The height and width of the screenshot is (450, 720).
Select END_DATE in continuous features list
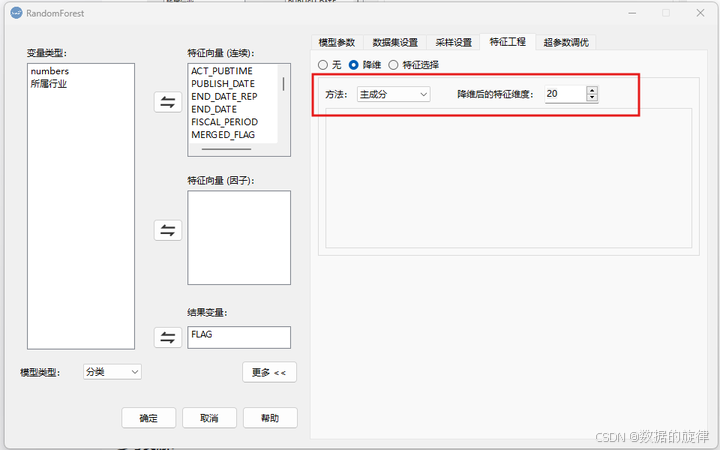[214, 110]
